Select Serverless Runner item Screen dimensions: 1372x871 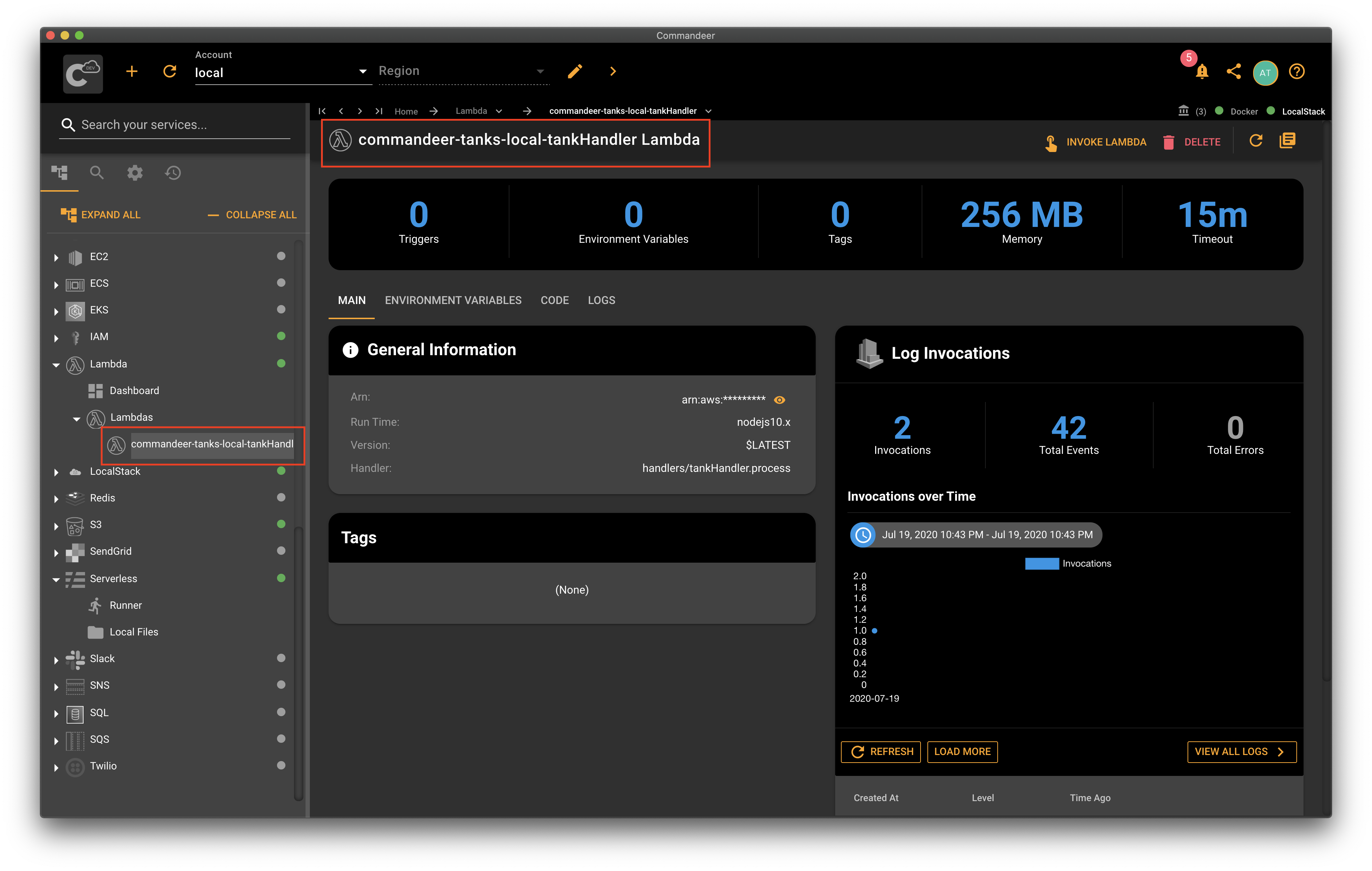(x=115, y=606)
